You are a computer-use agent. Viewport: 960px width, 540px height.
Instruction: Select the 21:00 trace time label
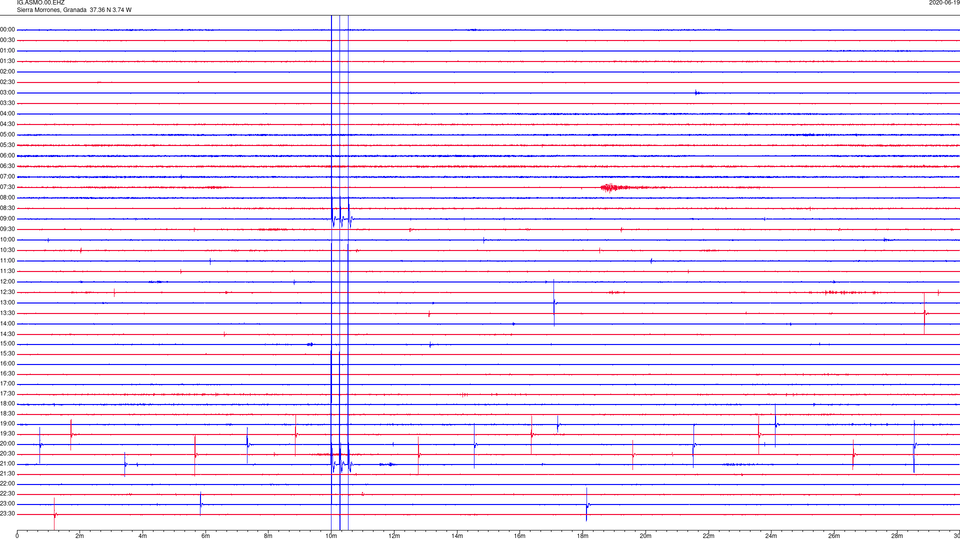point(7,464)
